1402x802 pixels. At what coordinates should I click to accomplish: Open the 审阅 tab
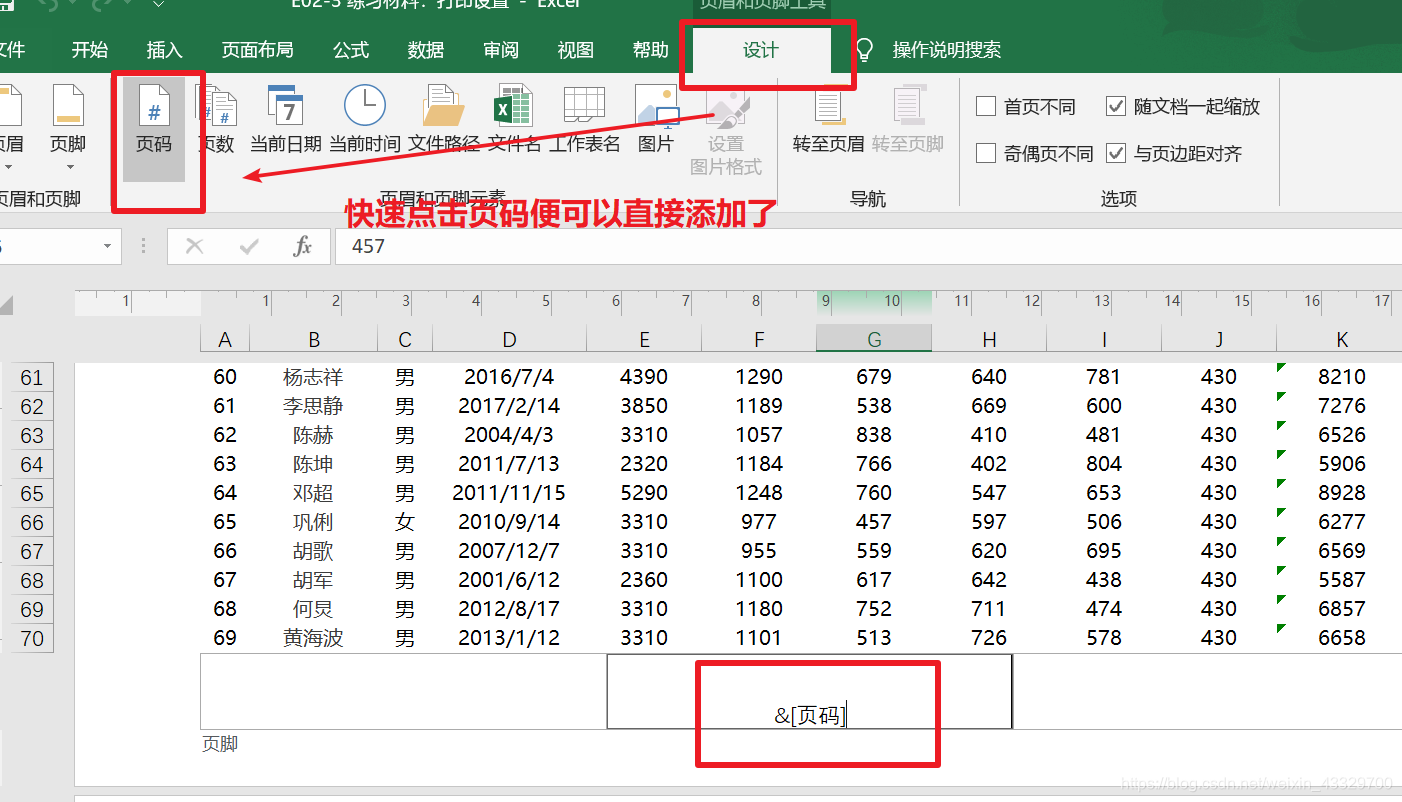pos(501,50)
